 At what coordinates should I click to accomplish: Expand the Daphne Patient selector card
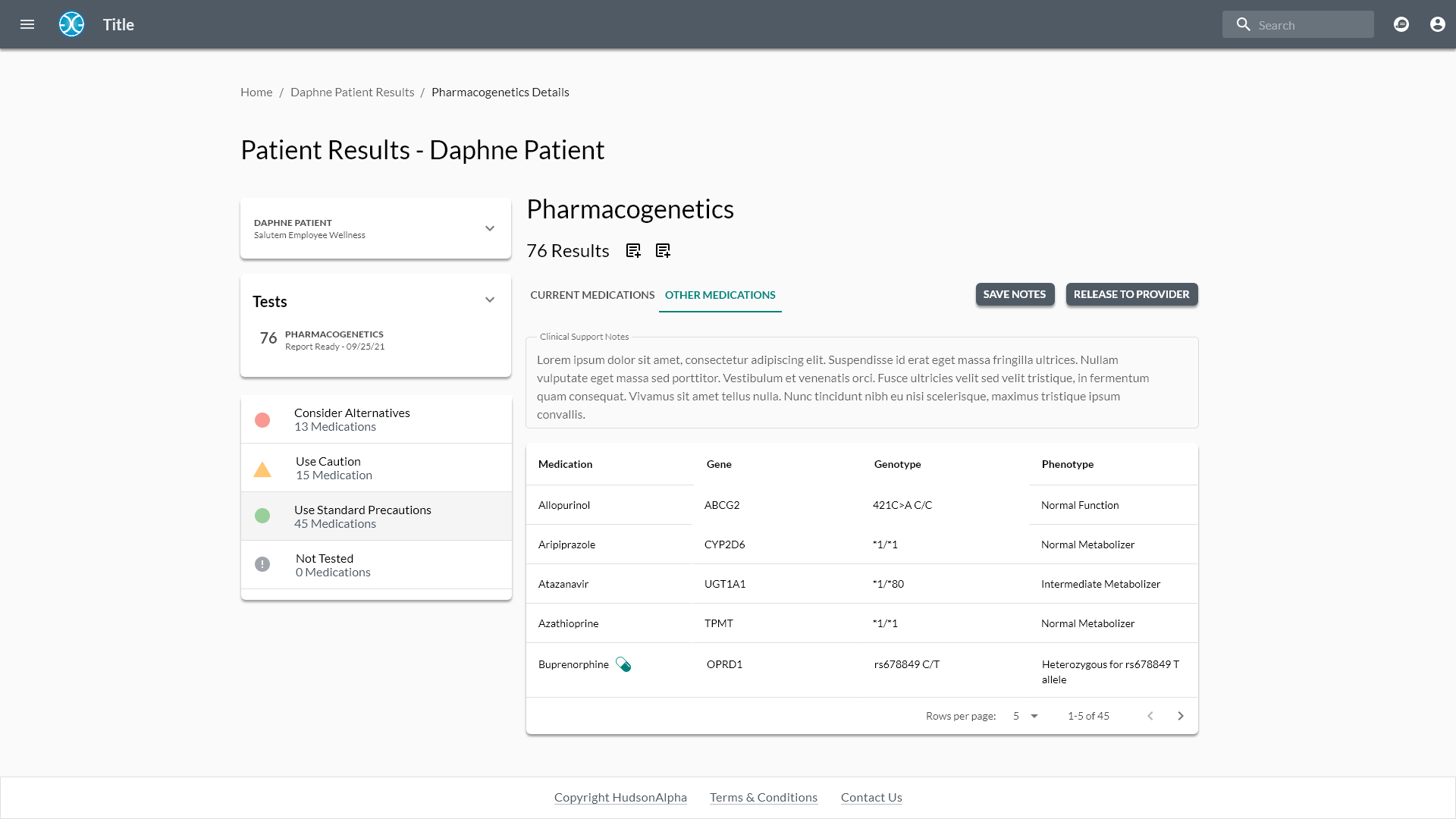(490, 228)
